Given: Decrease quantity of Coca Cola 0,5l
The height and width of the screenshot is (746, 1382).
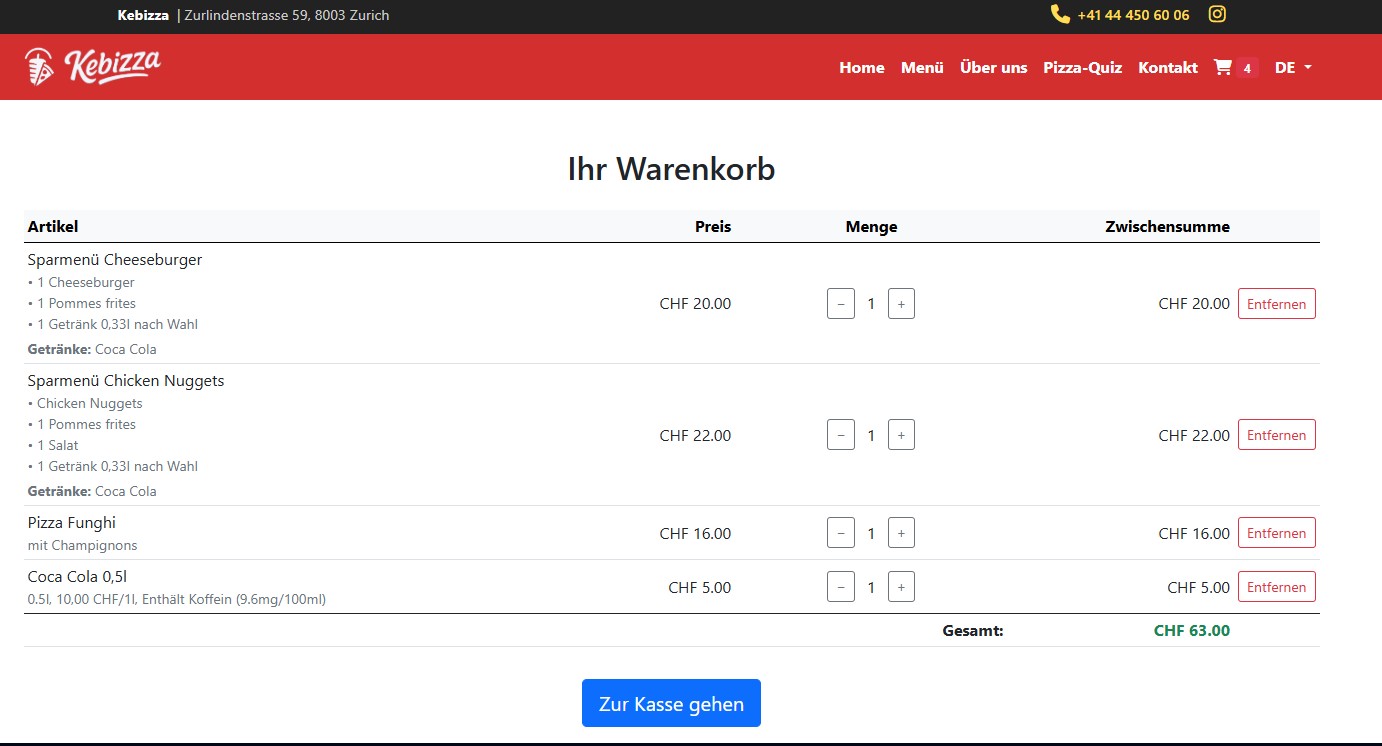Looking at the screenshot, I should click(x=840, y=587).
